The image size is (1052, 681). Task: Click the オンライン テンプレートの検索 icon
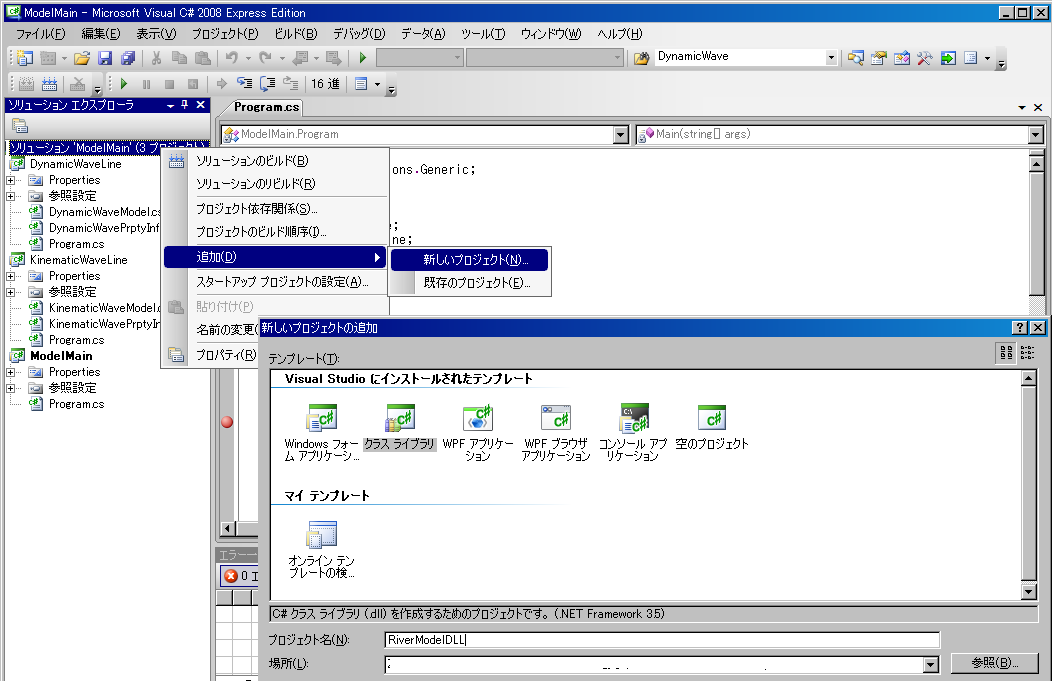point(321,534)
